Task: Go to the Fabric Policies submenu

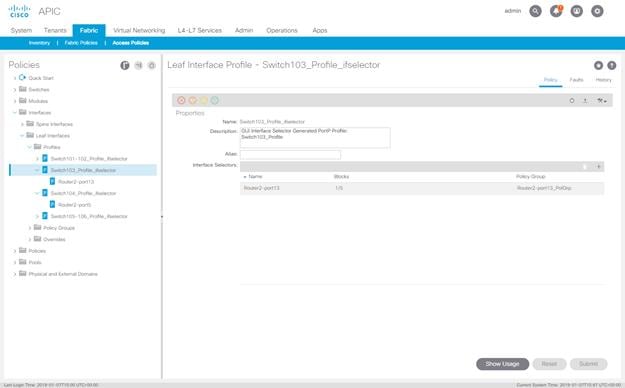Action: [81, 43]
